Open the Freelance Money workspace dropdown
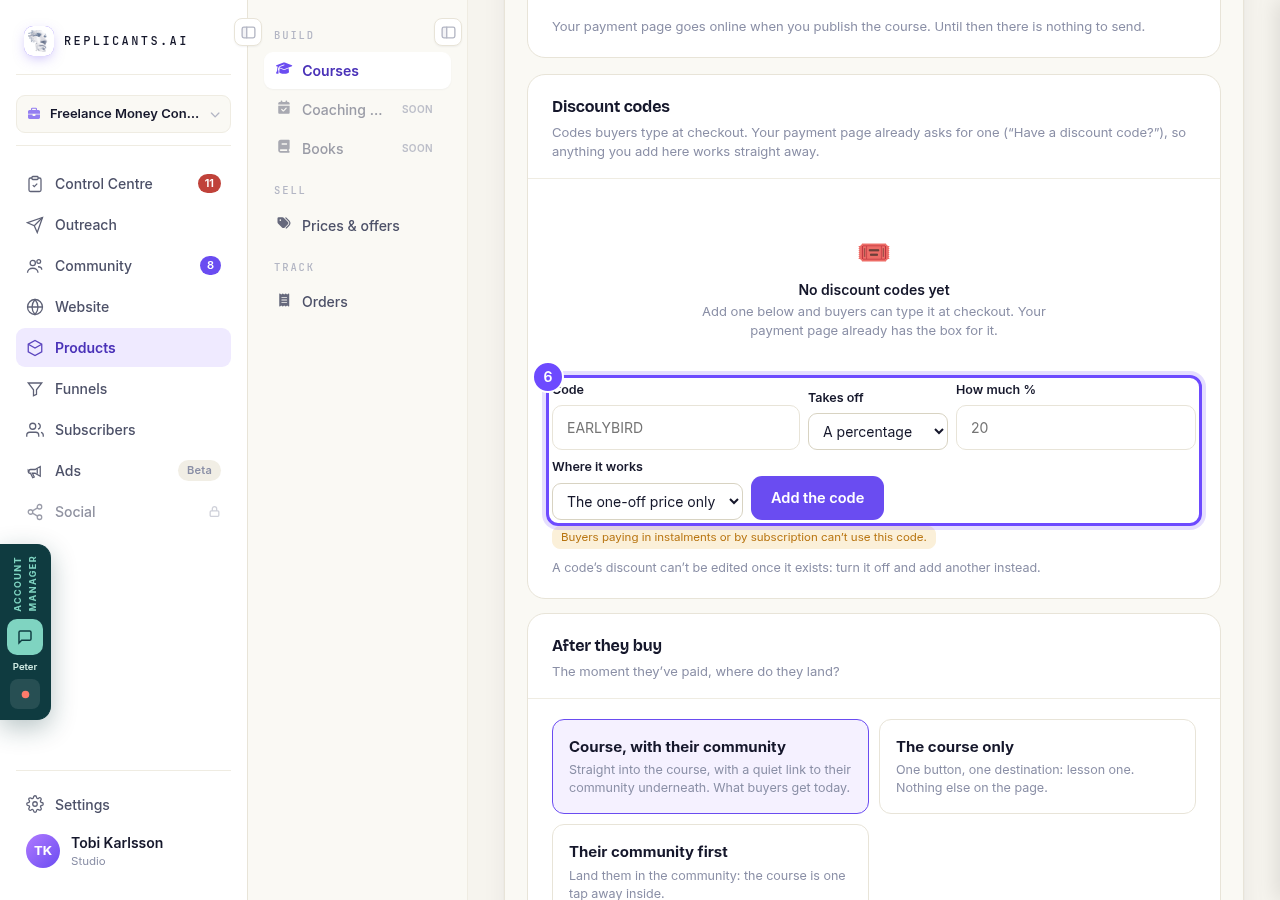 click(x=123, y=114)
